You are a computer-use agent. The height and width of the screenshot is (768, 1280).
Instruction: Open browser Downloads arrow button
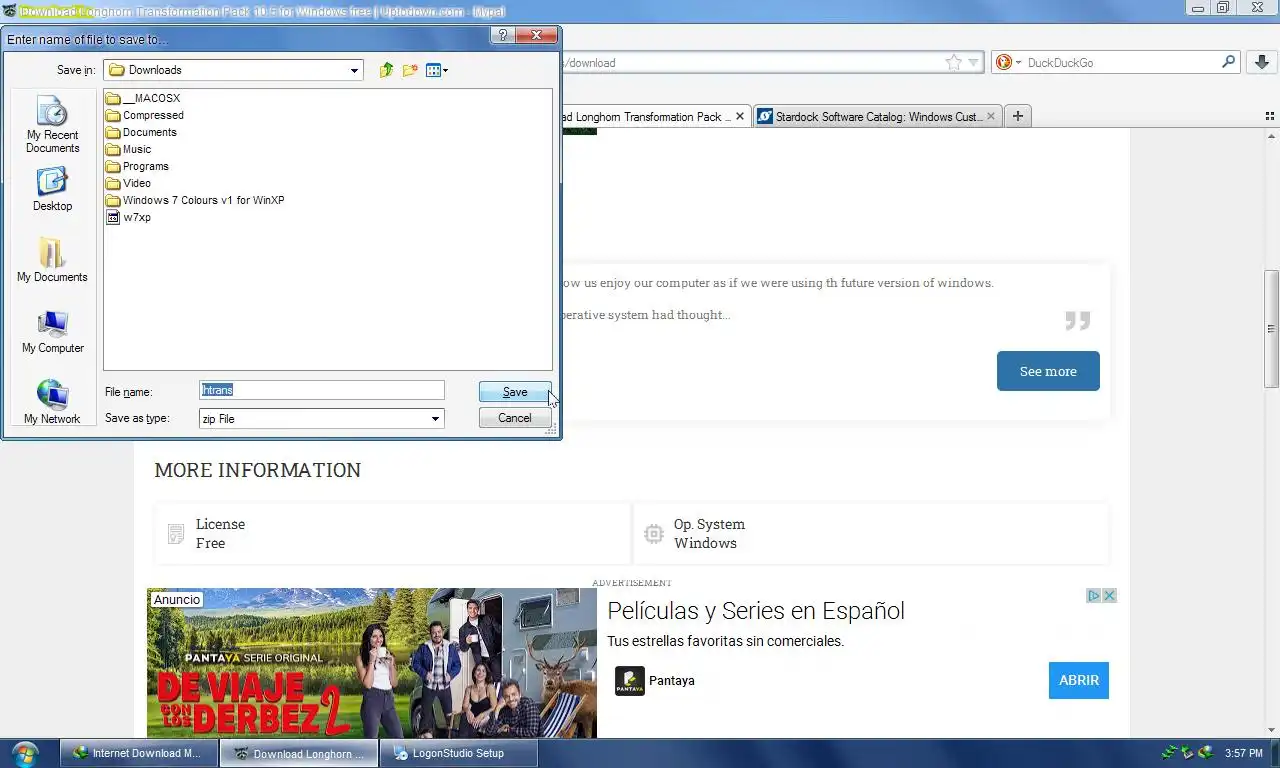1260,62
